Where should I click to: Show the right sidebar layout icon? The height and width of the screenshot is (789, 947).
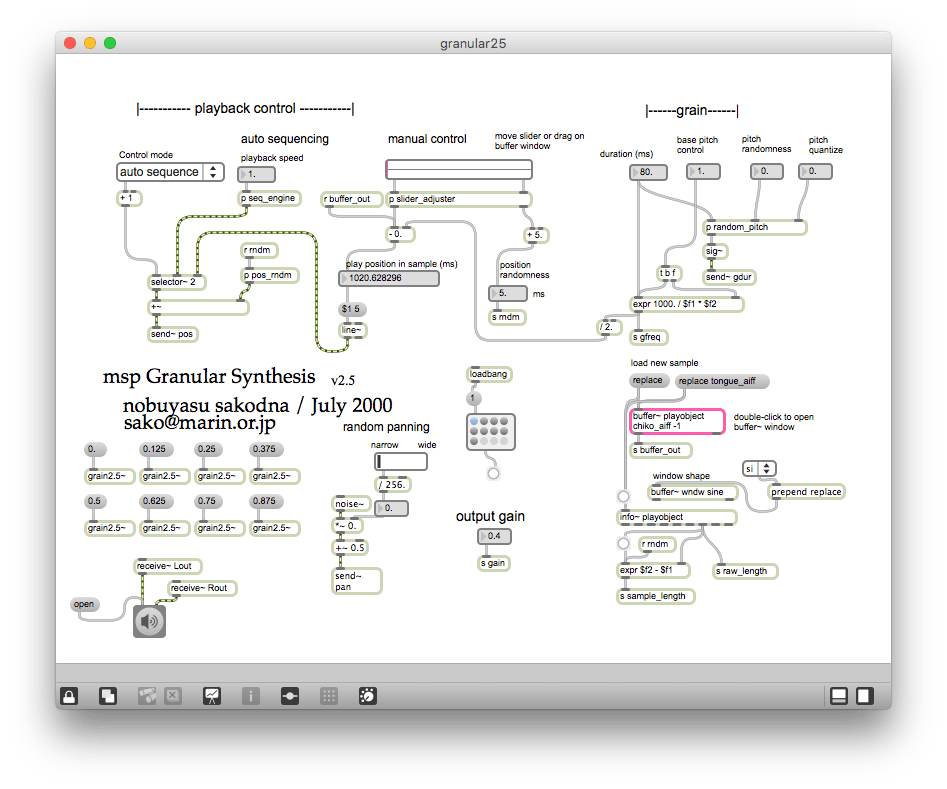pyautogui.click(x=865, y=696)
